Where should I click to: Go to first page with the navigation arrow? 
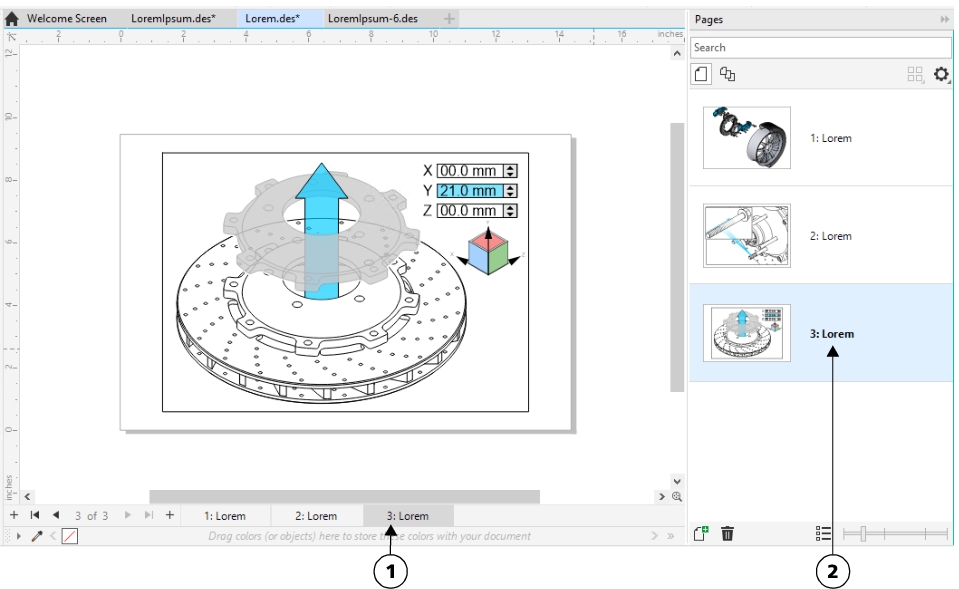(35, 515)
